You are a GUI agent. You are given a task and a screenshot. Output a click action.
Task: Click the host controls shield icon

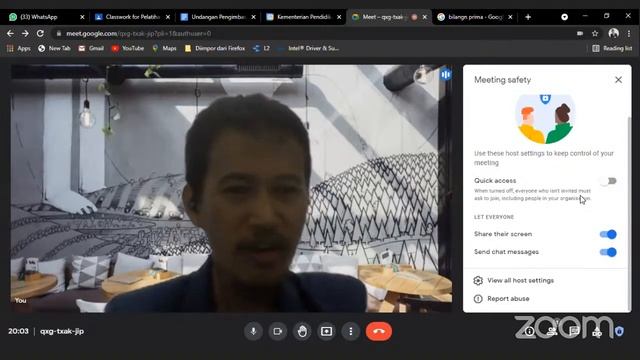point(619,331)
